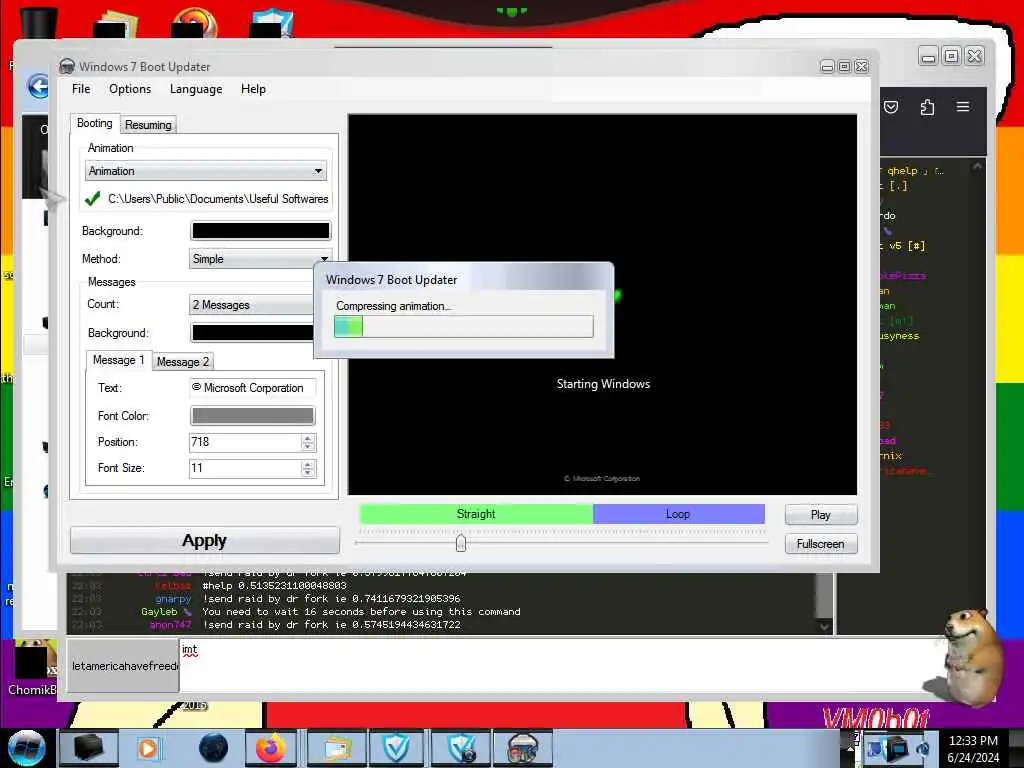Click the volume speaker tray icon
Screen dimensions: 1024x768
(923, 750)
